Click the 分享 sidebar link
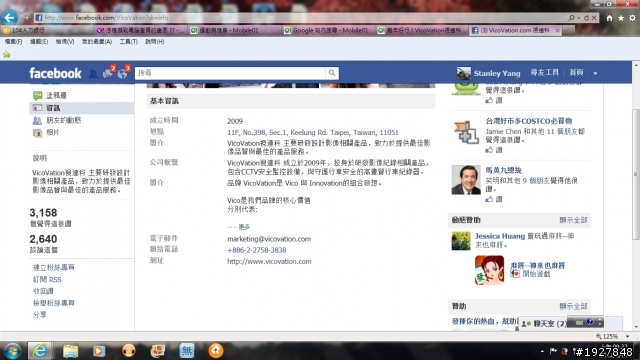Screen dimensions: 640x360 pos(40,314)
